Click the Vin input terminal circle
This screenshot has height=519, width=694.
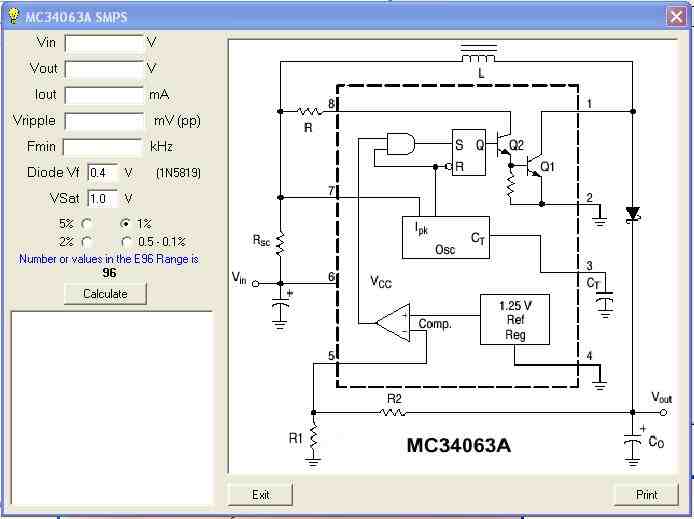click(255, 284)
